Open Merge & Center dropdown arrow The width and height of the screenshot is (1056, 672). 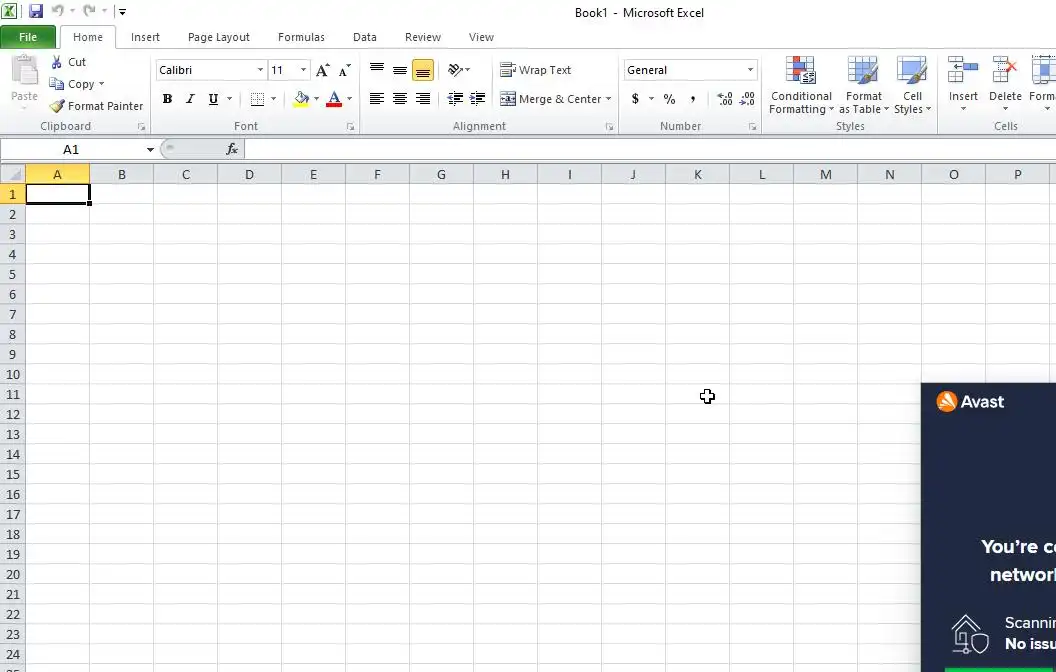[x=609, y=99]
